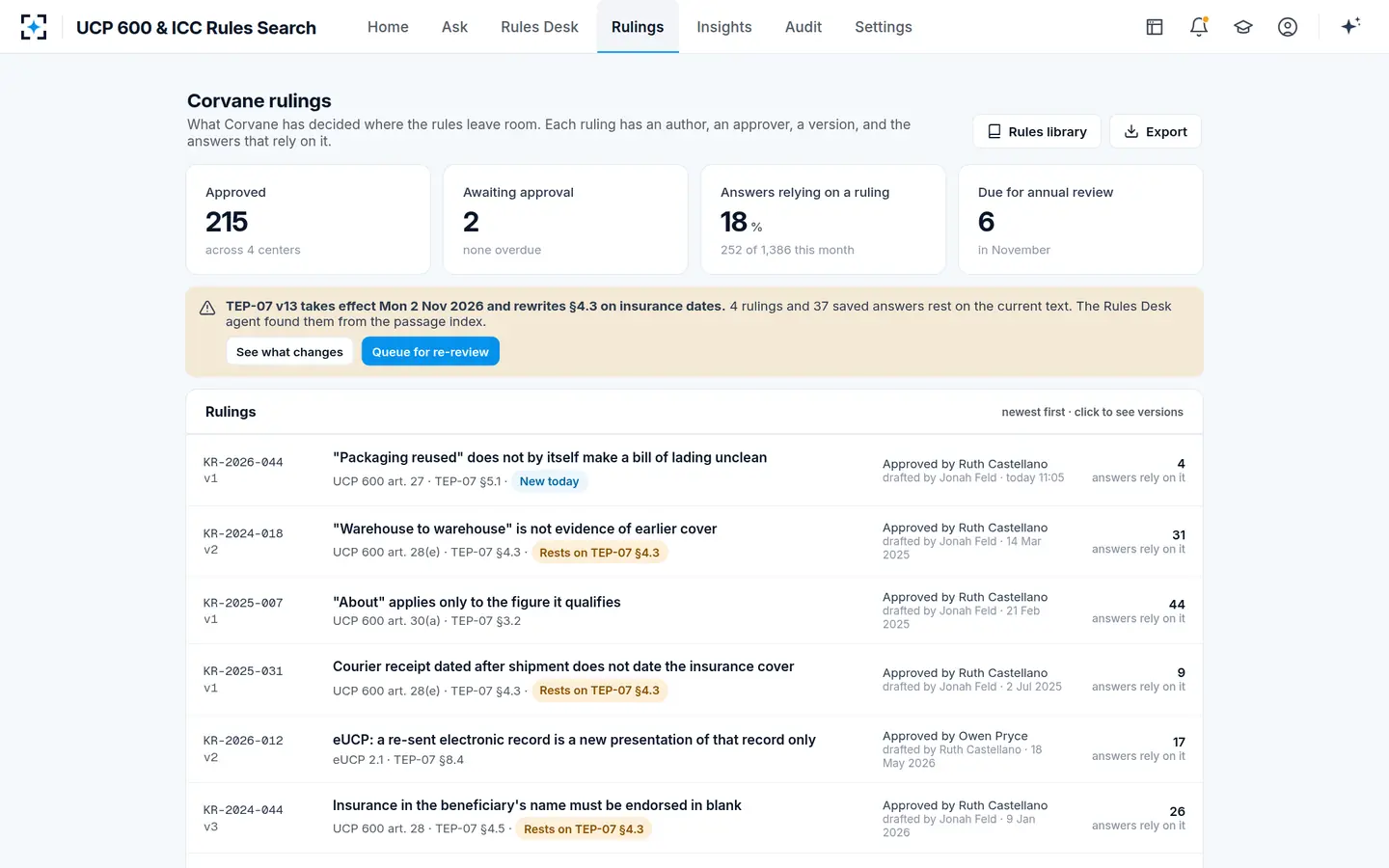Click ruling ID KR-2026-012
The image size is (1389, 868).
point(243,742)
